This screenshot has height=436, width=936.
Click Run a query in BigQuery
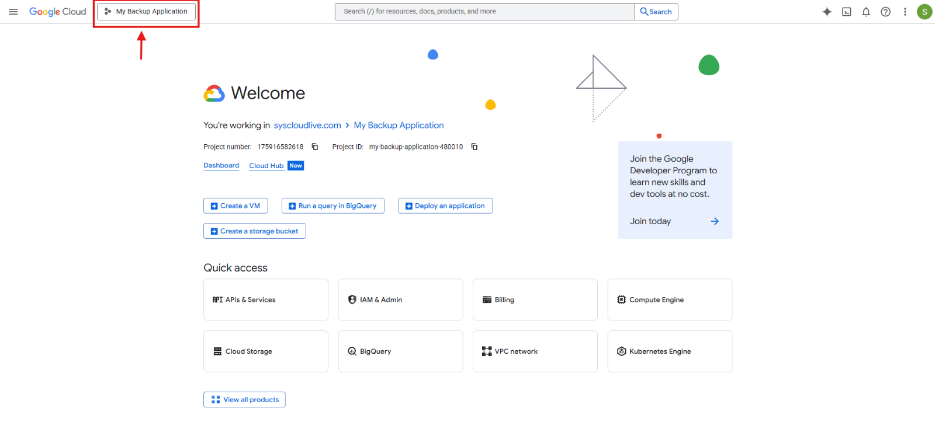coord(333,206)
